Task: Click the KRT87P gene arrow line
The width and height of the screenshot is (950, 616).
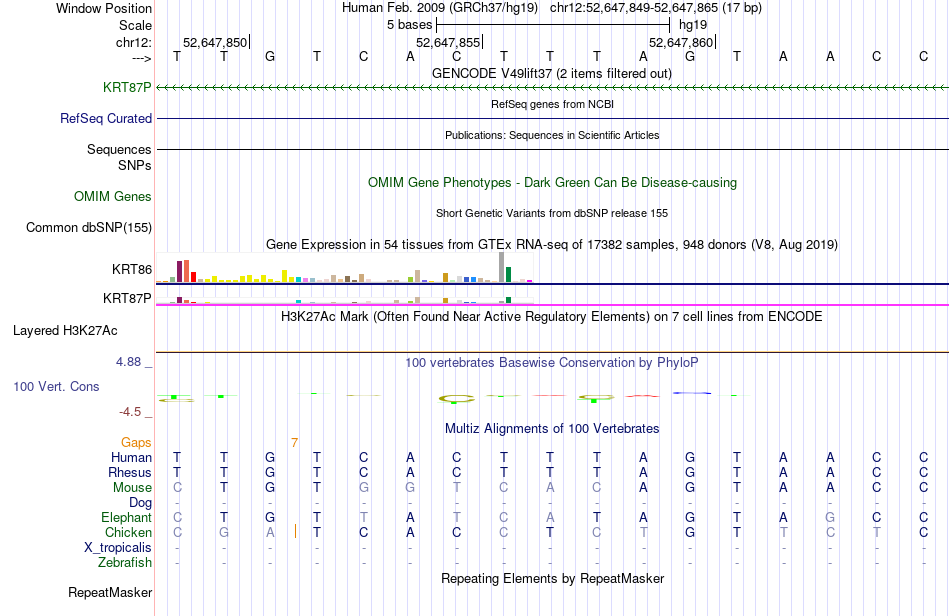Action: 552,88
